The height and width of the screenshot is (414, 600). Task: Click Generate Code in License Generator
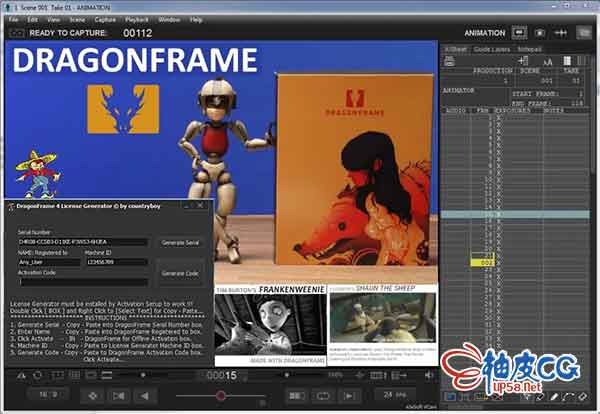180,273
